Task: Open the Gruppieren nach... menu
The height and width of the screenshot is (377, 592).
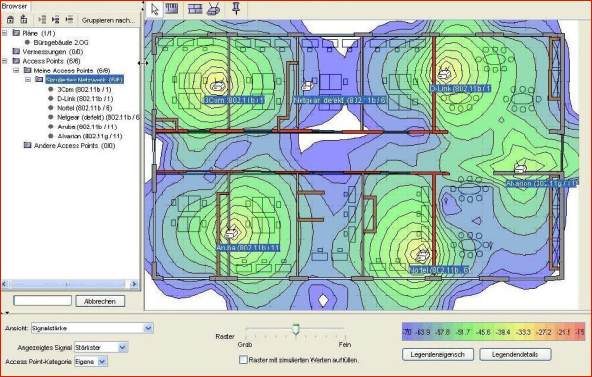Action: [x=108, y=20]
